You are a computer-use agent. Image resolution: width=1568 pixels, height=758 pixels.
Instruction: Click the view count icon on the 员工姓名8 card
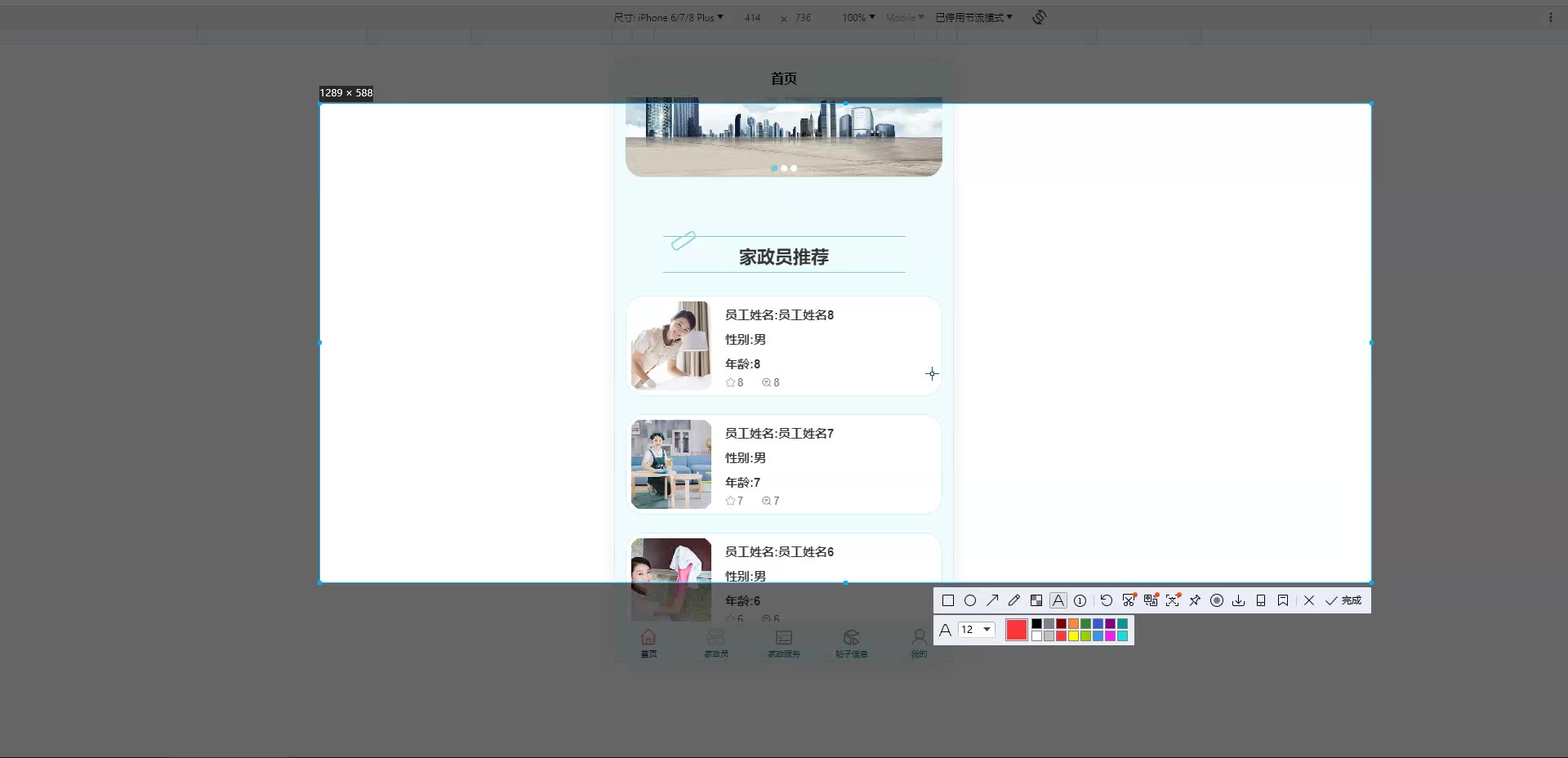766,382
